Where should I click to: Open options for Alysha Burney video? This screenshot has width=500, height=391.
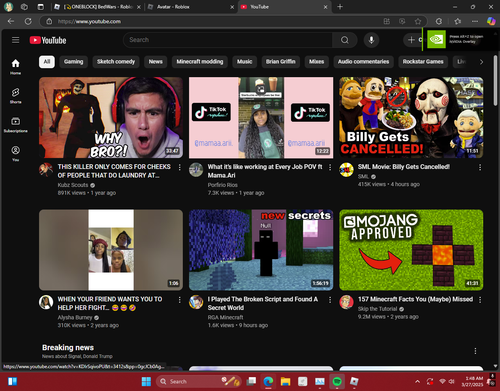tap(180, 300)
